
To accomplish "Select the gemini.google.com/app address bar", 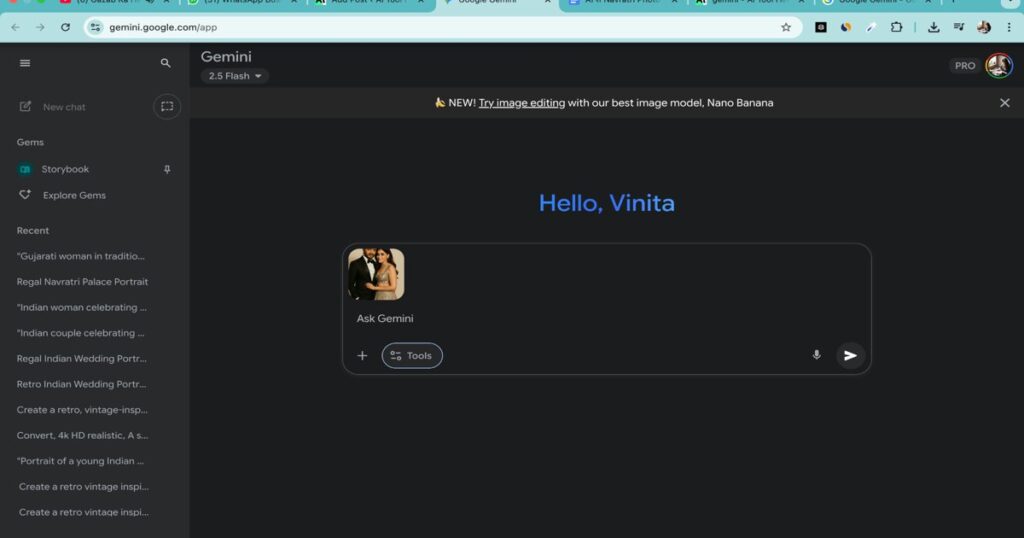I will point(441,27).
